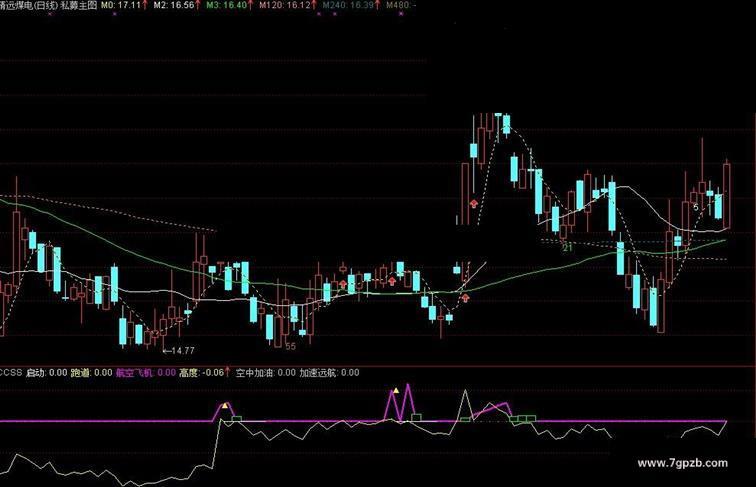The image size is (756, 487).
Task: Click the 空中加油: 0.00 readout
Action: pyautogui.click(x=266, y=372)
